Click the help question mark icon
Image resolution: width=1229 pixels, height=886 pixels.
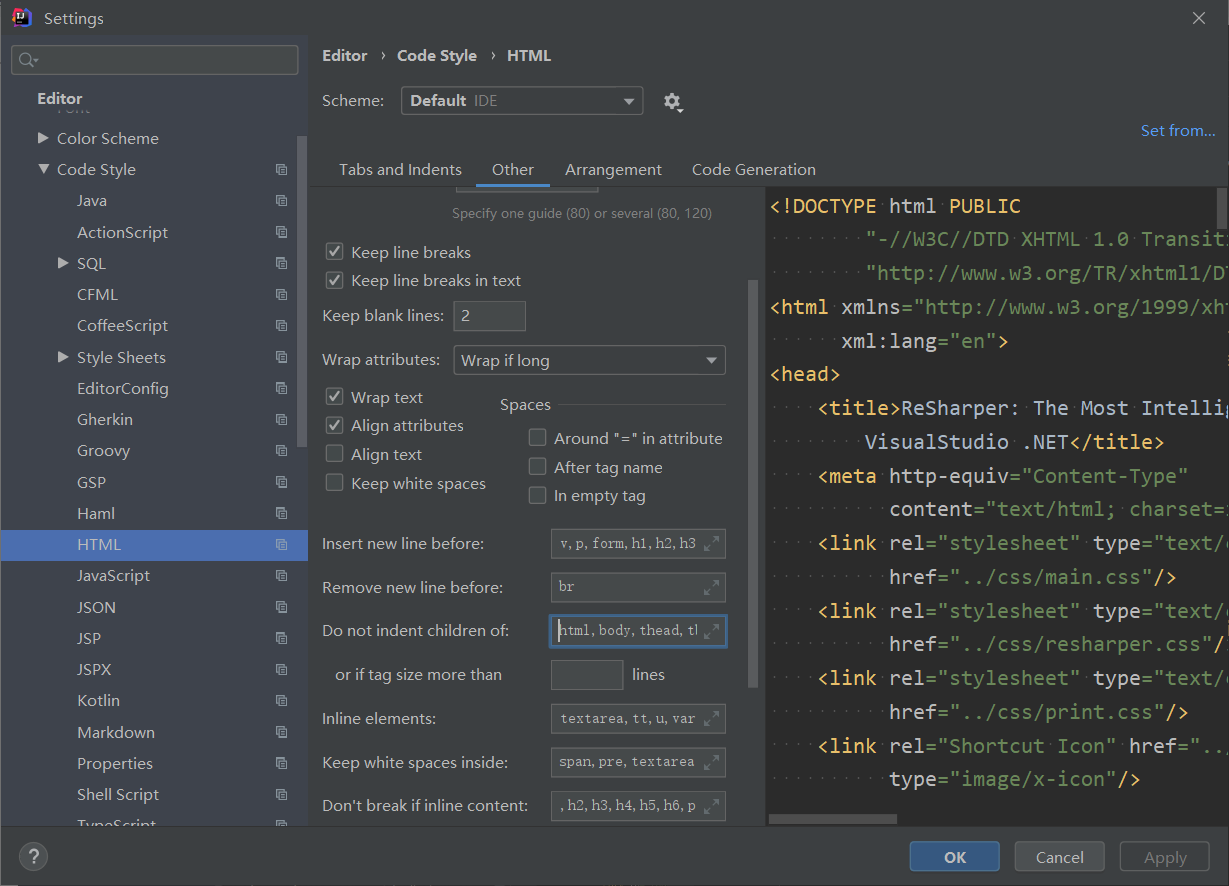[x=33, y=857]
